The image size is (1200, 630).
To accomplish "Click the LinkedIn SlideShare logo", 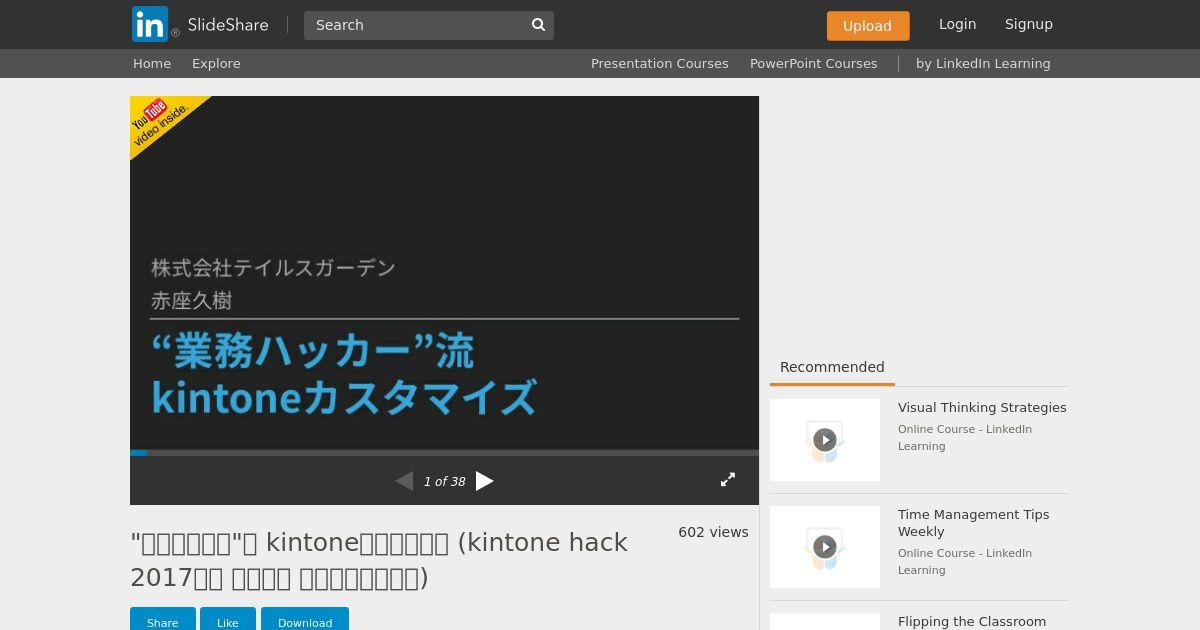I will pyautogui.click(x=200, y=24).
